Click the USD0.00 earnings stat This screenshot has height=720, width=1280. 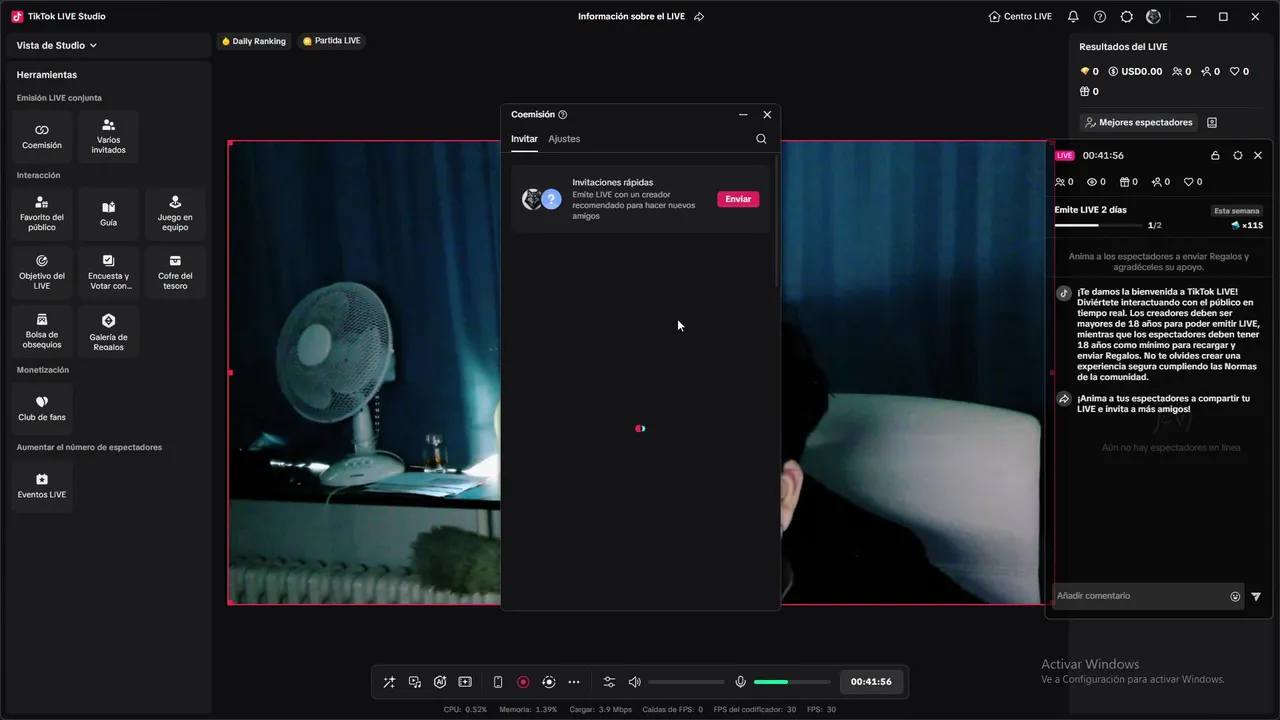tap(1135, 72)
